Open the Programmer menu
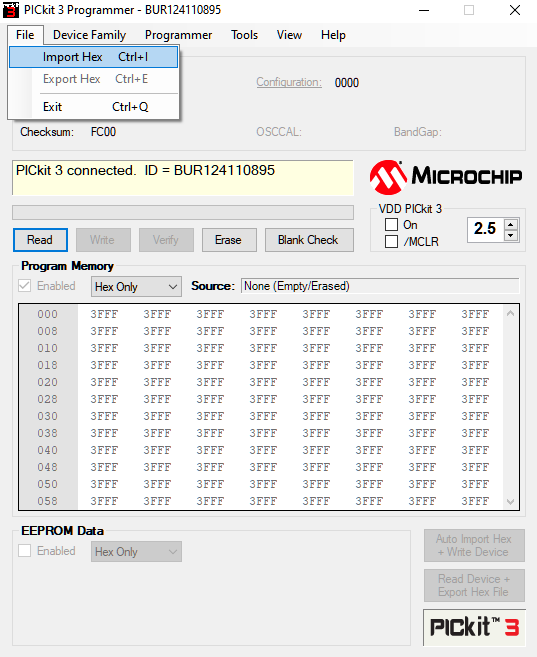The height and width of the screenshot is (657, 537). click(178, 35)
